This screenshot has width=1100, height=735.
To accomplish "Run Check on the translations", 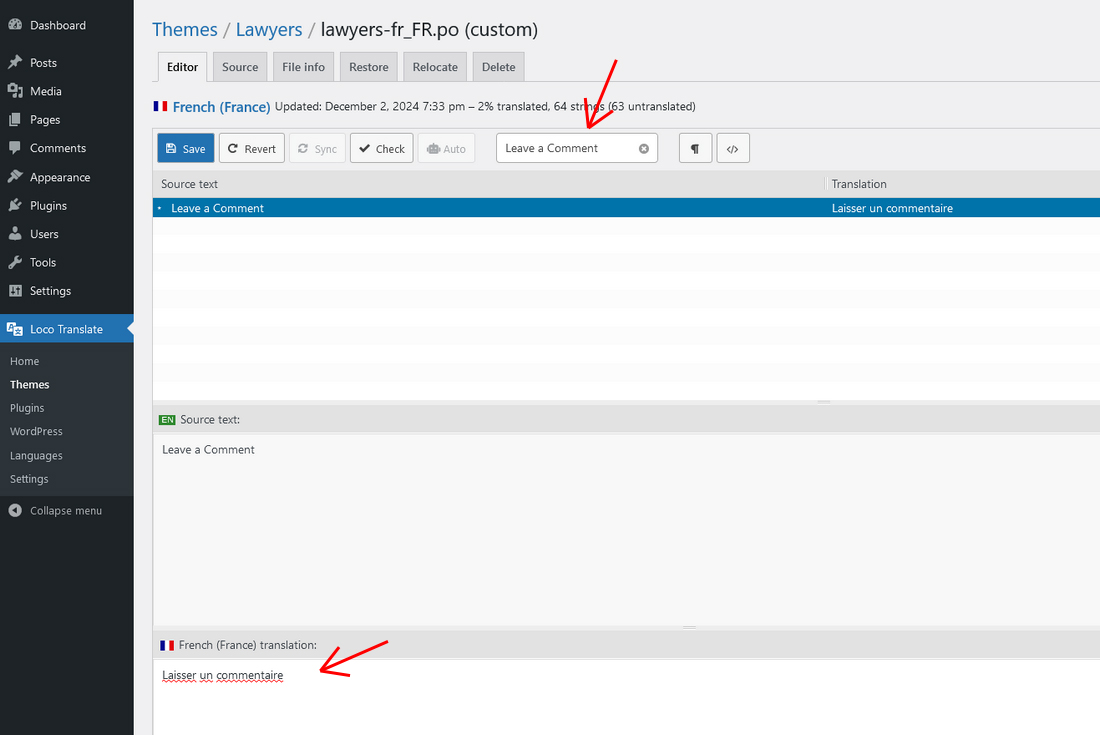I will [381, 147].
